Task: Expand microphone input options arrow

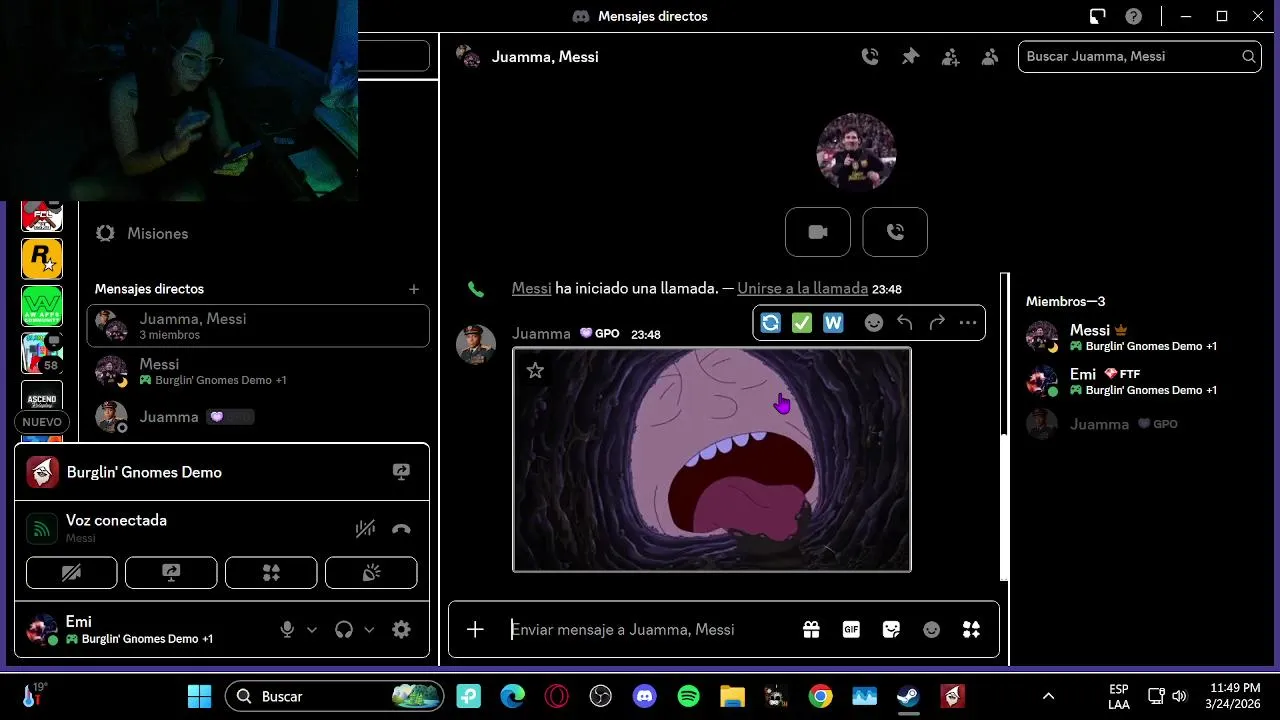Action: 312,629
